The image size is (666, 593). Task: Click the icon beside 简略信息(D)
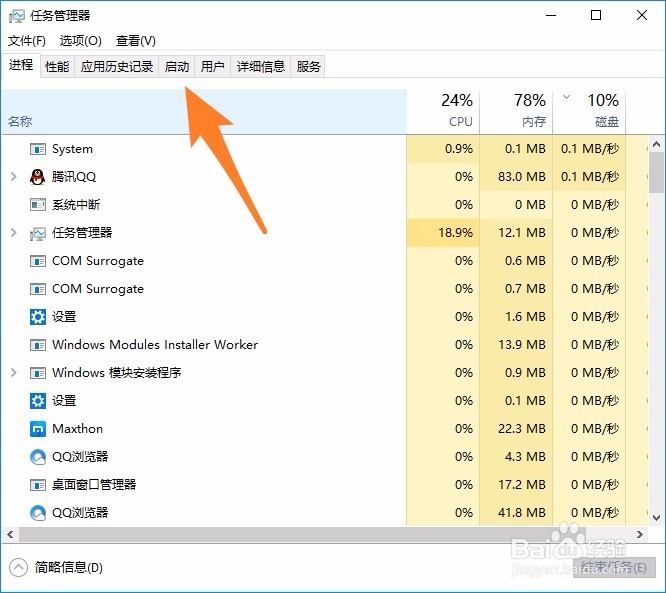pyautogui.click(x=18, y=568)
